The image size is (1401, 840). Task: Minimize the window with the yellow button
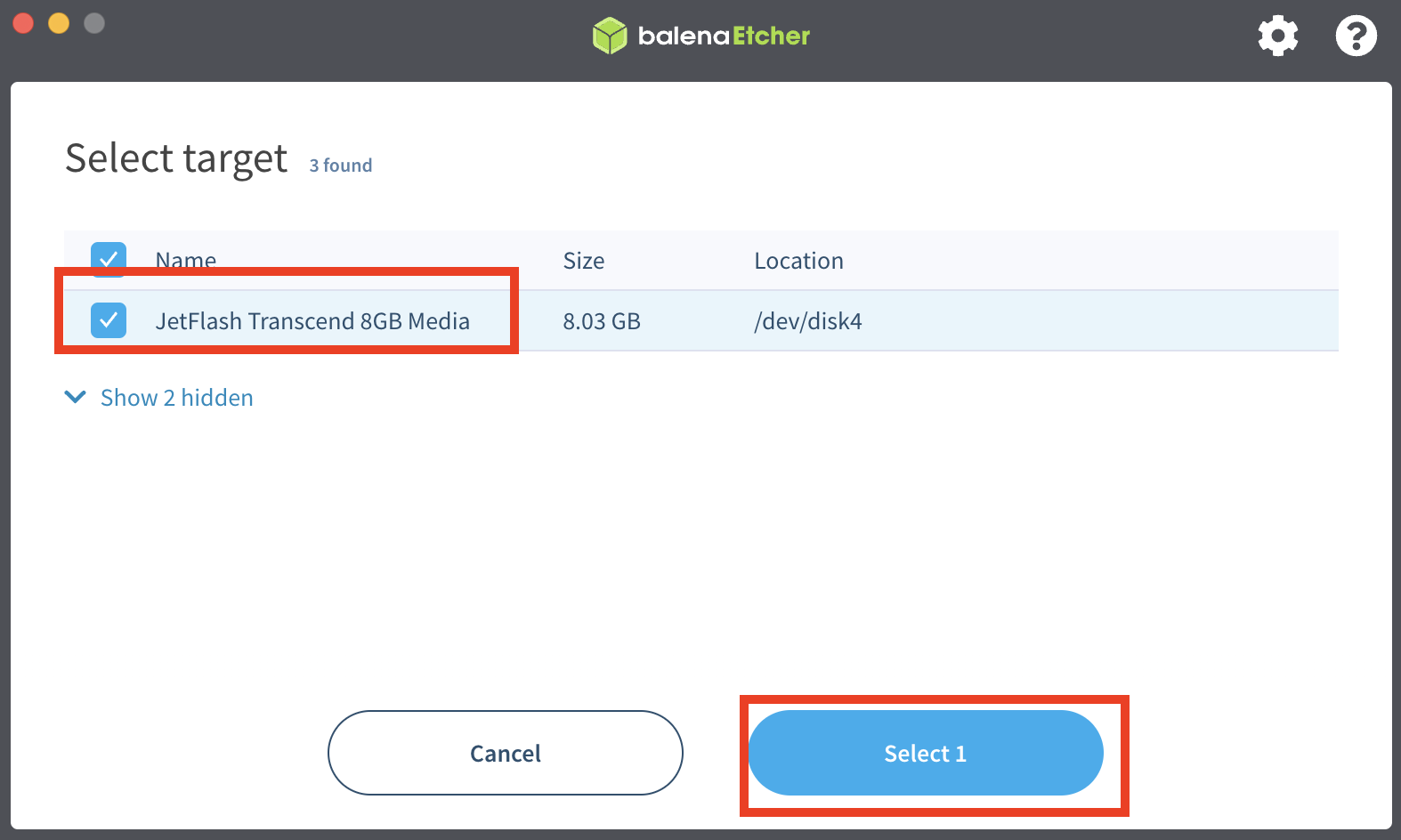coord(59,23)
